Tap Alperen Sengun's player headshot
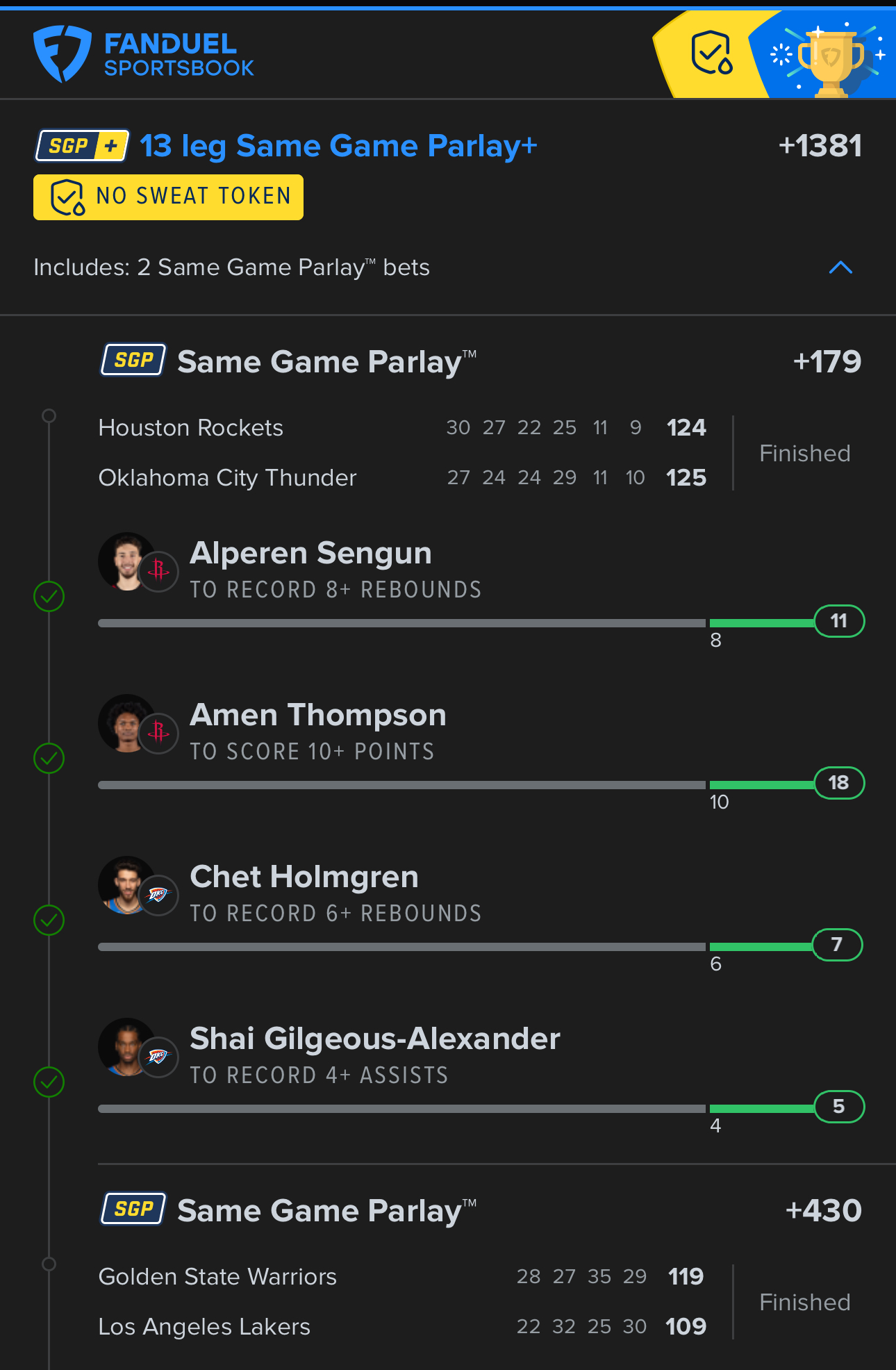Image resolution: width=896 pixels, height=1370 pixels. [126, 561]
